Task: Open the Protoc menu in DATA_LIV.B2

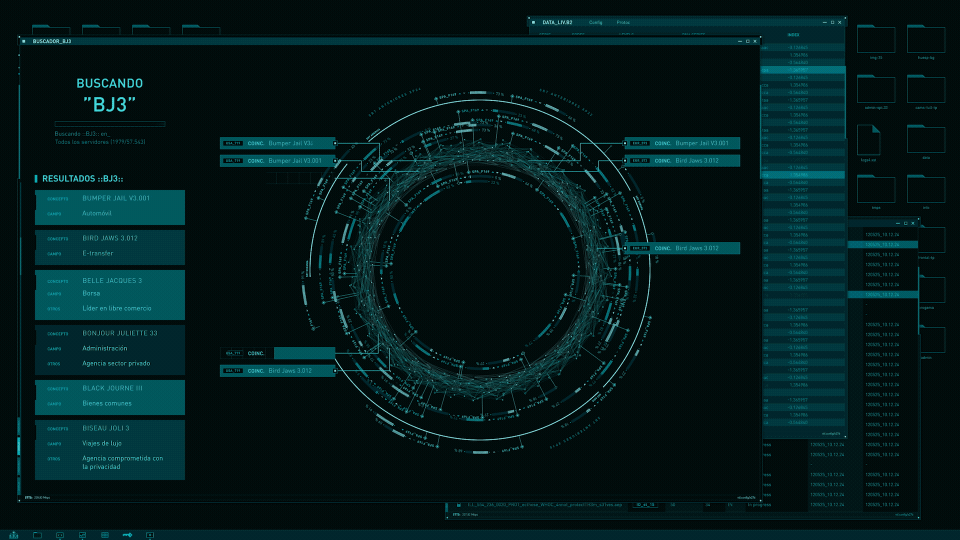Action: [x=623, y=23]
